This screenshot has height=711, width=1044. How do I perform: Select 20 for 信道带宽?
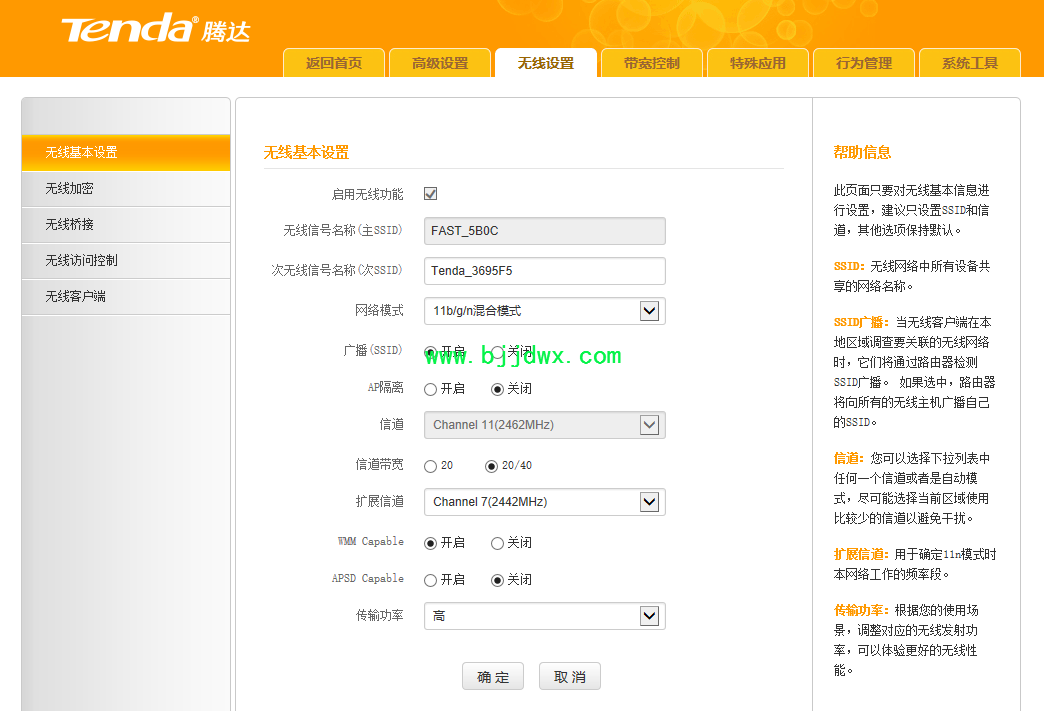(431, 466)
